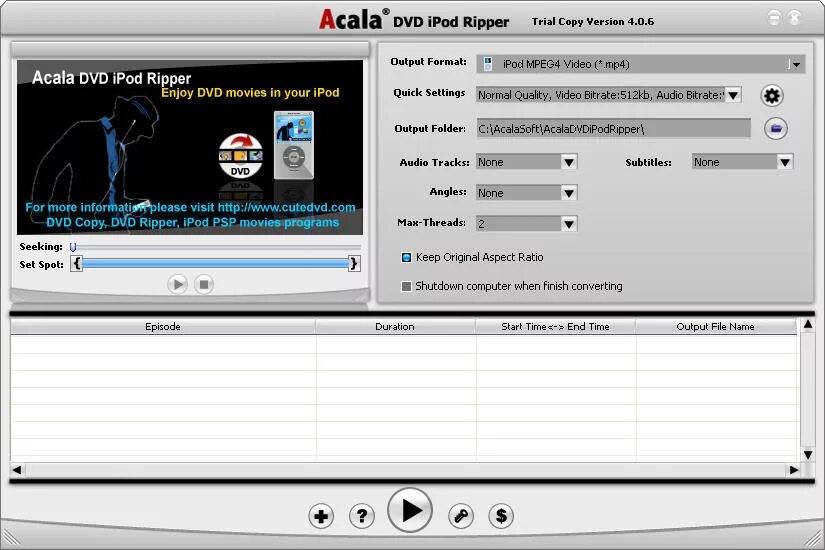Close the Acala DVD iPod Ripper window
The height and width of the screenshot is (550, 825).
795,18
